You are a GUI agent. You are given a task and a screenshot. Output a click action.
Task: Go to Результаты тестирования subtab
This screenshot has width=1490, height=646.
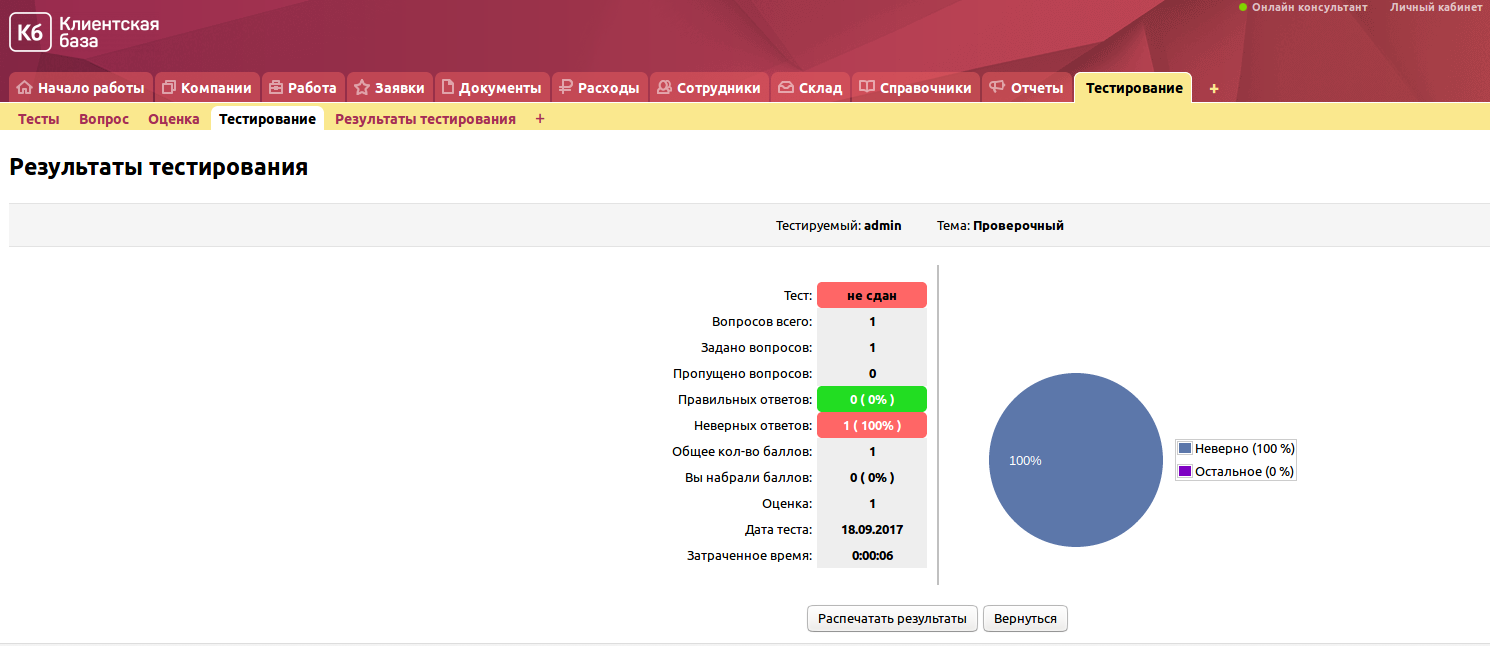click(425, 119)
